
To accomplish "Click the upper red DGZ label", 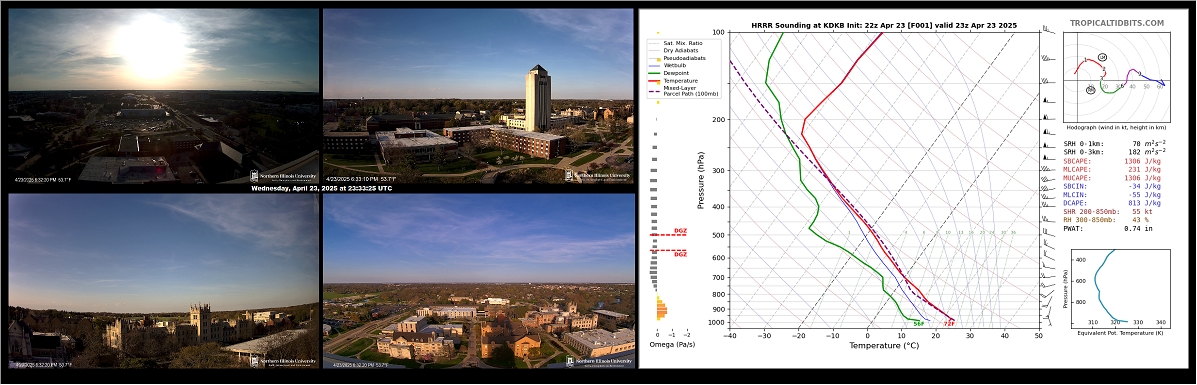I will tap(679, 231).
